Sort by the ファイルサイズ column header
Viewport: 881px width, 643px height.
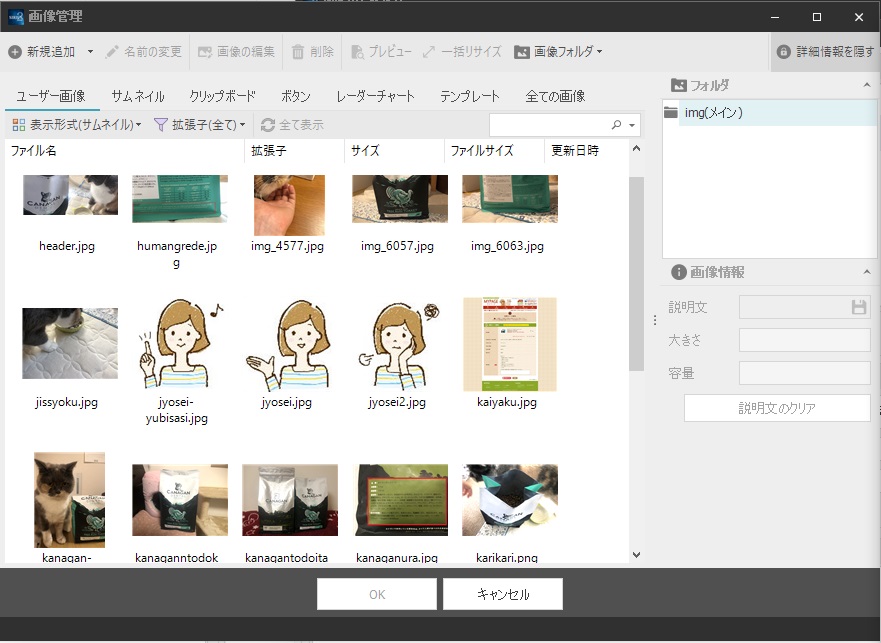point(494,151)
